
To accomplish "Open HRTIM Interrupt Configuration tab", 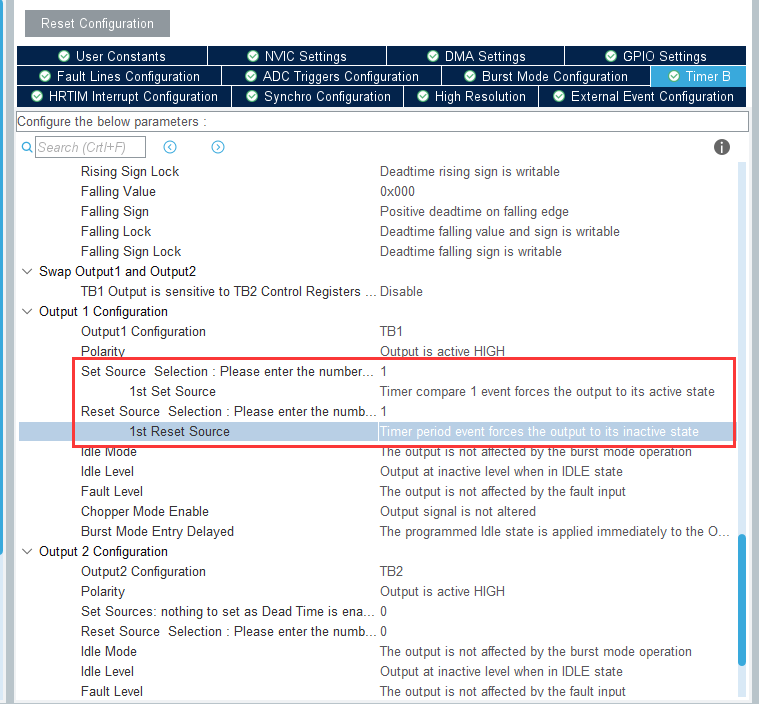I will pos(124,96).
